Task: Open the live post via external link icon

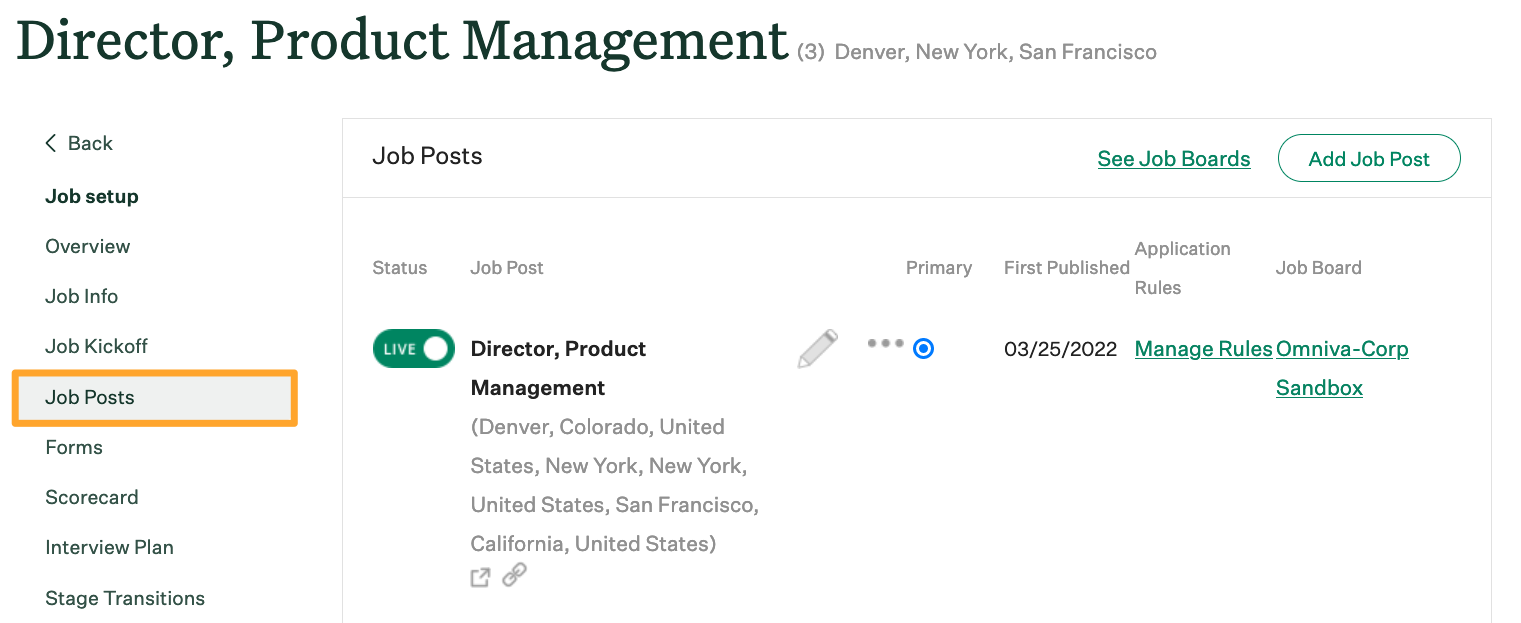Action: click(481, 577)
